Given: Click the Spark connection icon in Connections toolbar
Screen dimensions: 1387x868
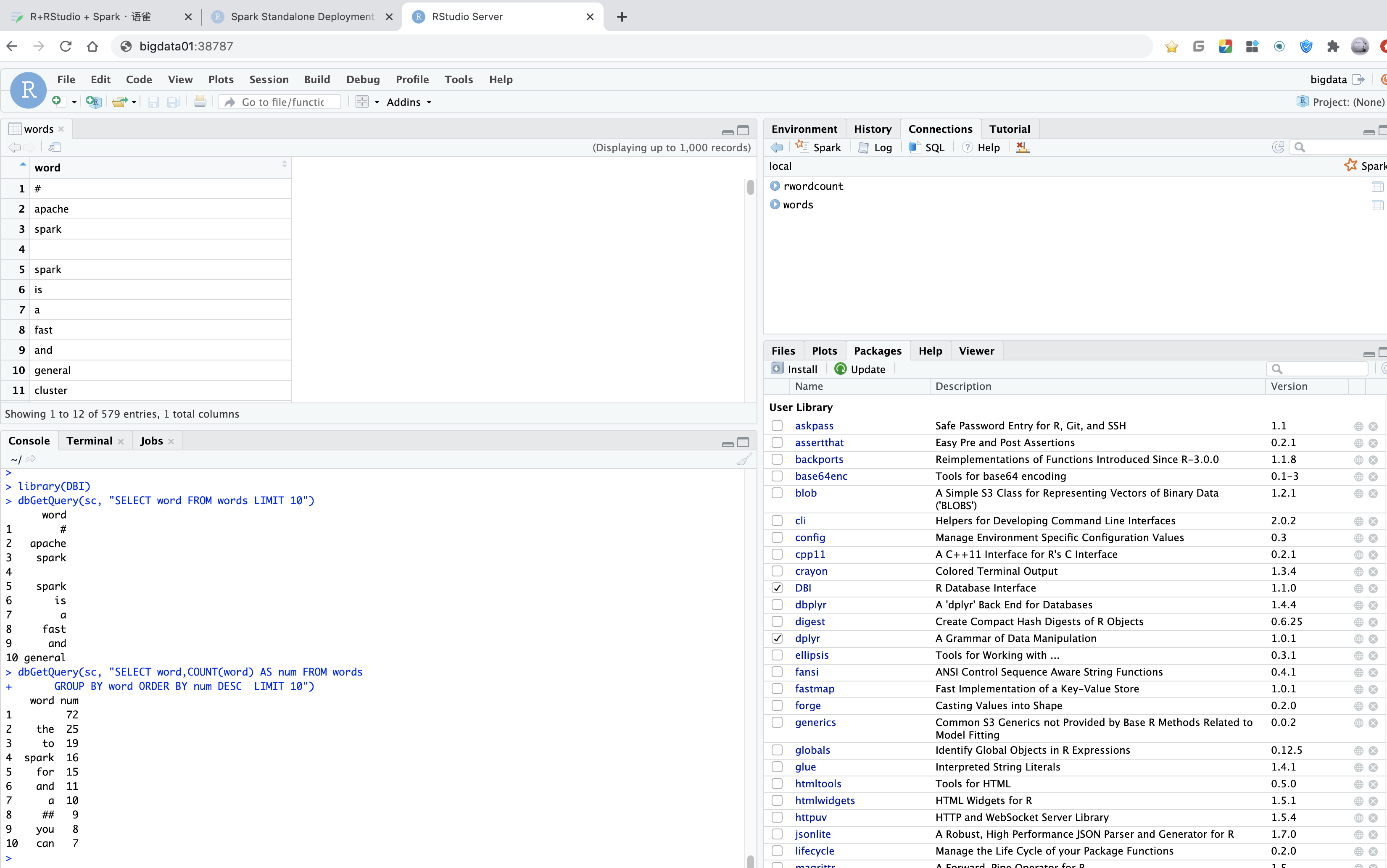Looking at the screenshot, I should (802, 147).
